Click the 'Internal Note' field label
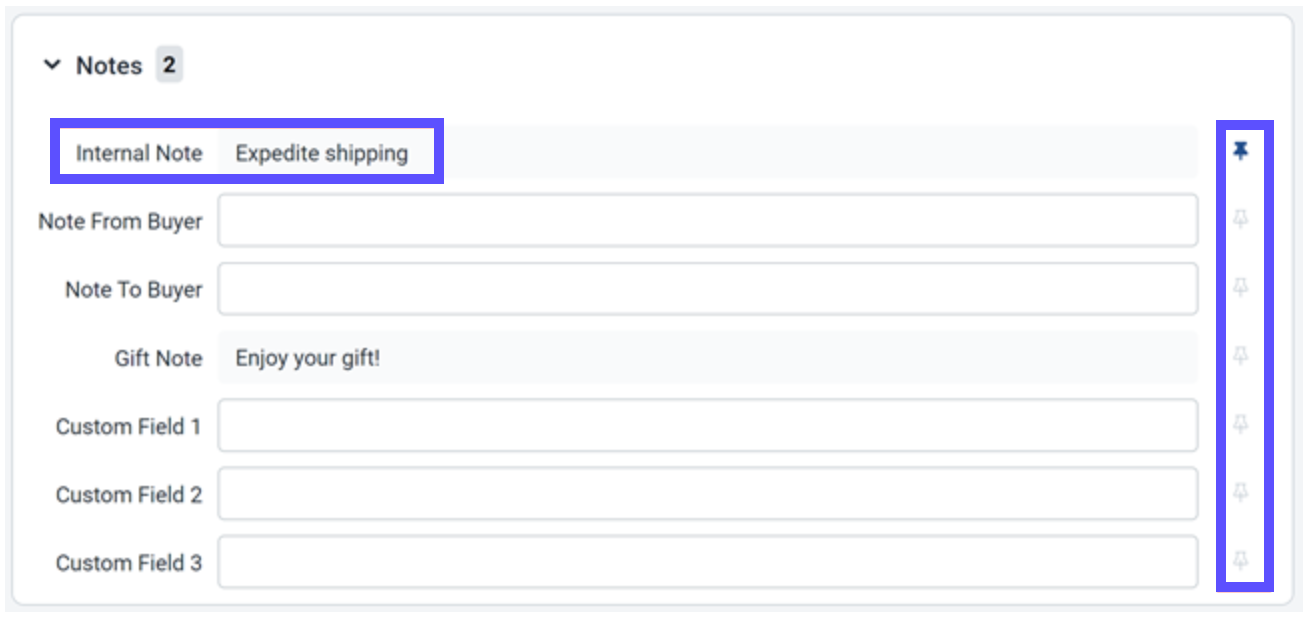This screenshot has width=1308, height=618. [139, 153]
